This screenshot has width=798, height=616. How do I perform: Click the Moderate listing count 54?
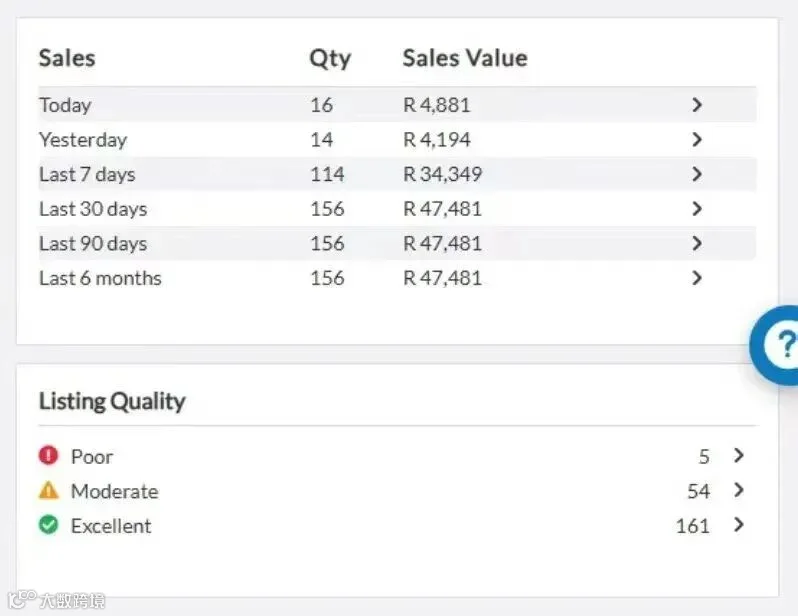coord(699,491)
